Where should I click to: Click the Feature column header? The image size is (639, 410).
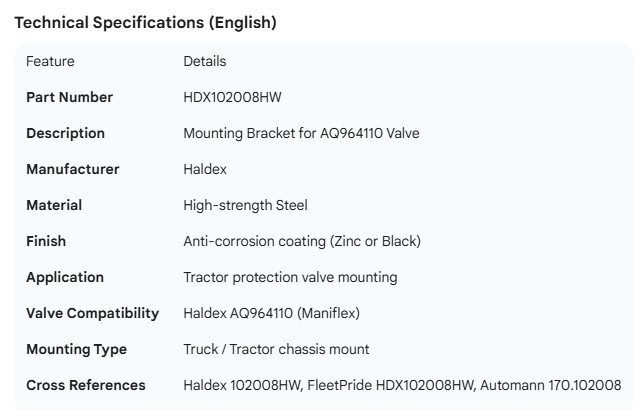50,61
